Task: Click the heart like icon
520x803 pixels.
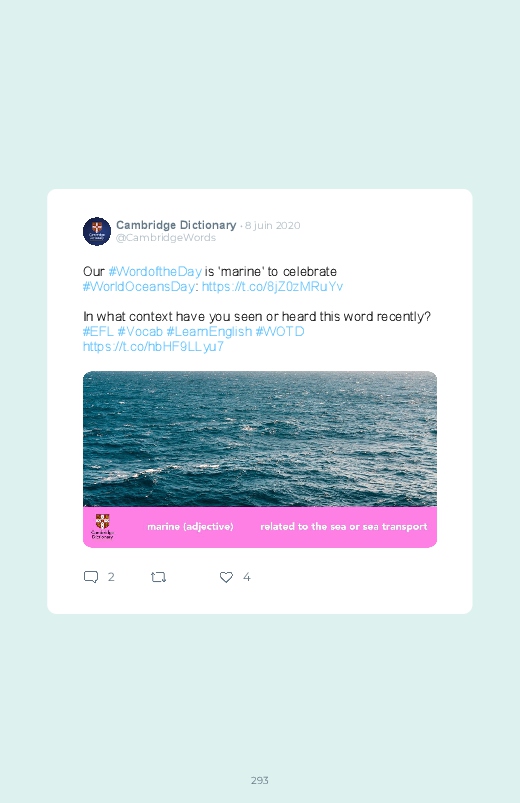Action: tap(226, 577)
